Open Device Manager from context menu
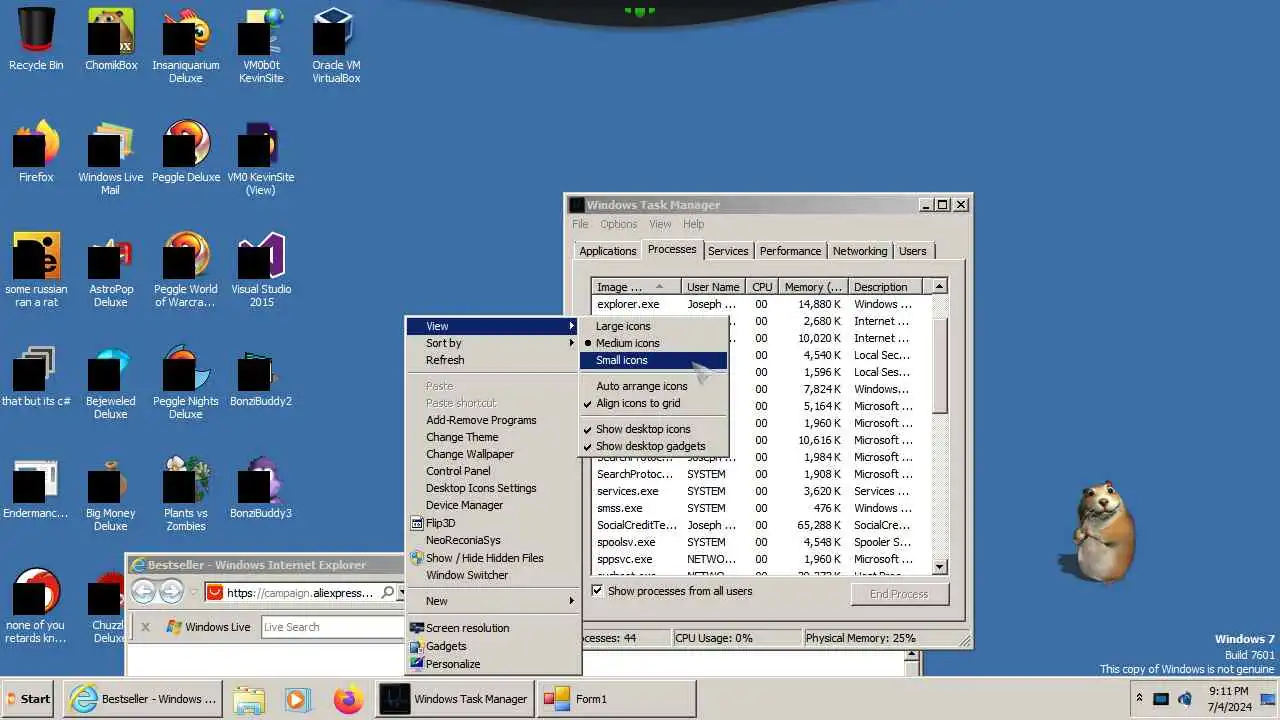Screen dimensions: 1280x720 [x=493, y=505]
